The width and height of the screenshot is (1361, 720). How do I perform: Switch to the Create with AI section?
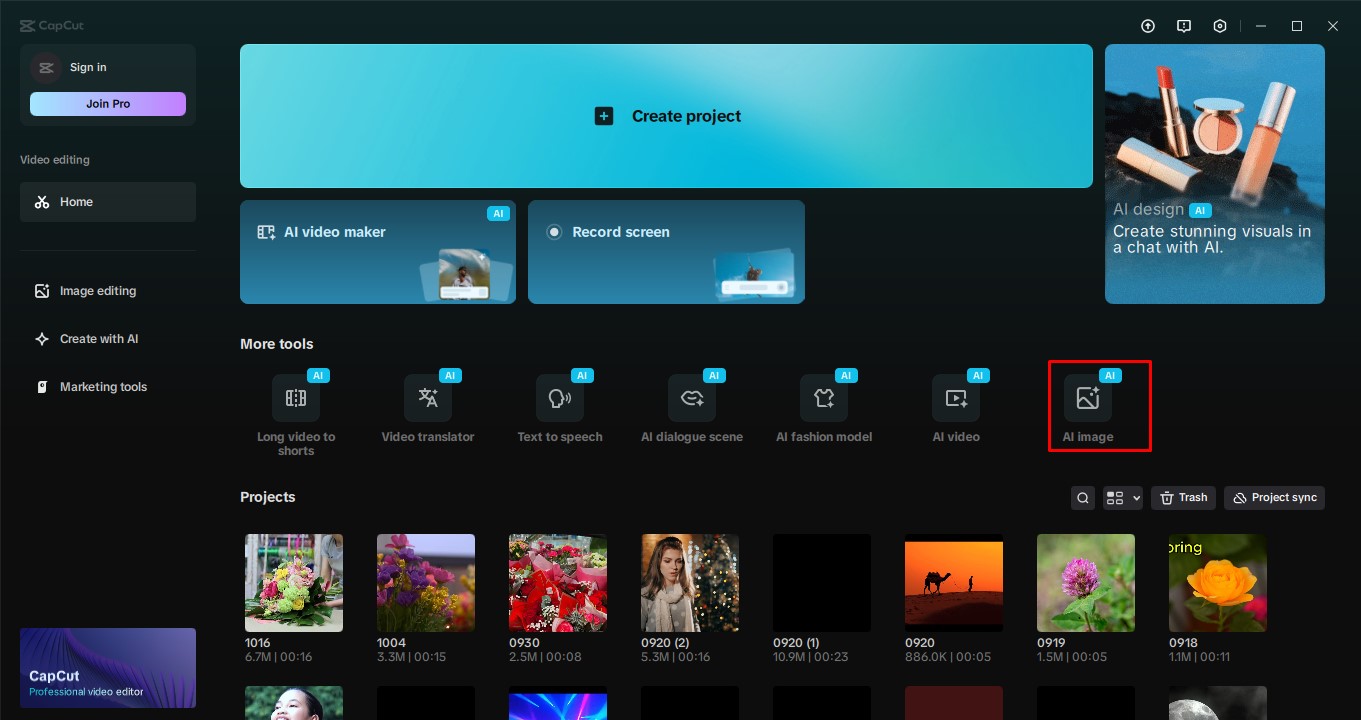point(96,338)
